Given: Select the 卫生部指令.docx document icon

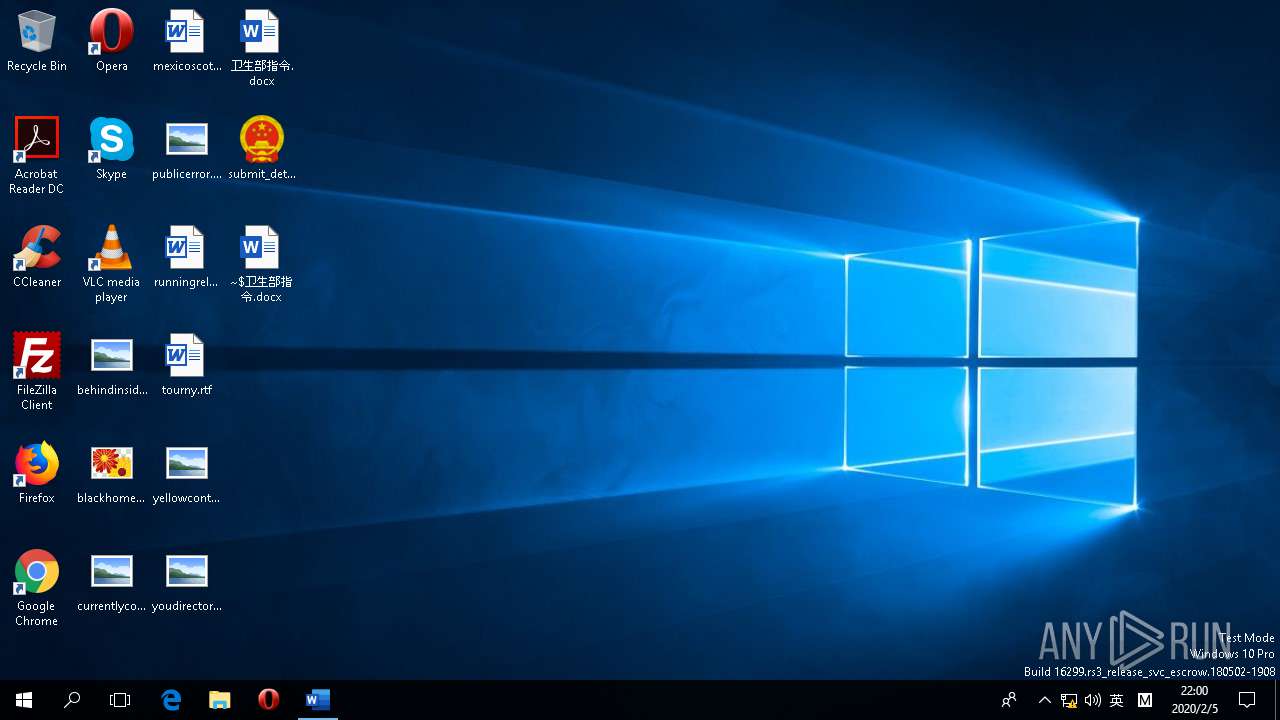Looking at the screenshot, I should tap(261, 48).
